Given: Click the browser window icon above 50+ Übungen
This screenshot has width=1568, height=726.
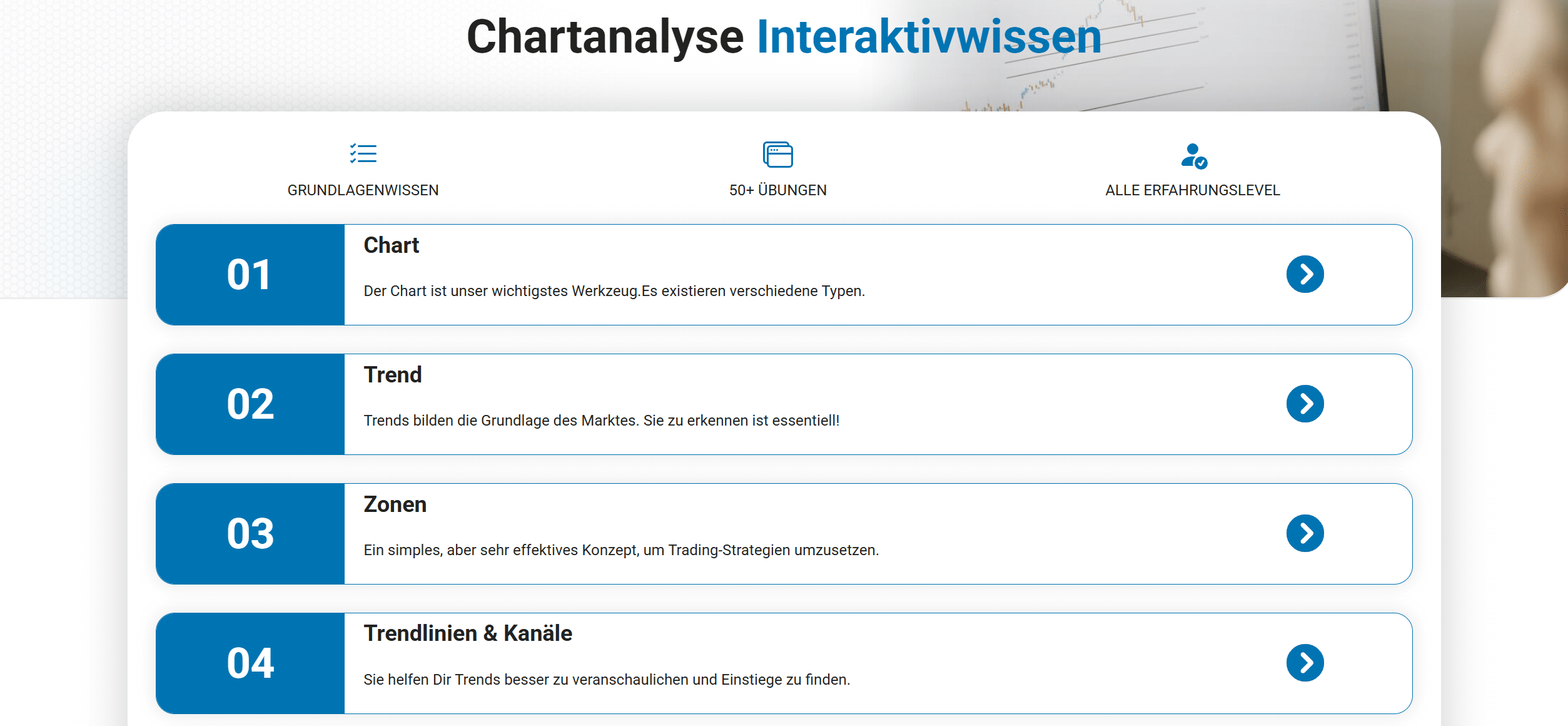Looking at the screenshot, I should point(777,155).
